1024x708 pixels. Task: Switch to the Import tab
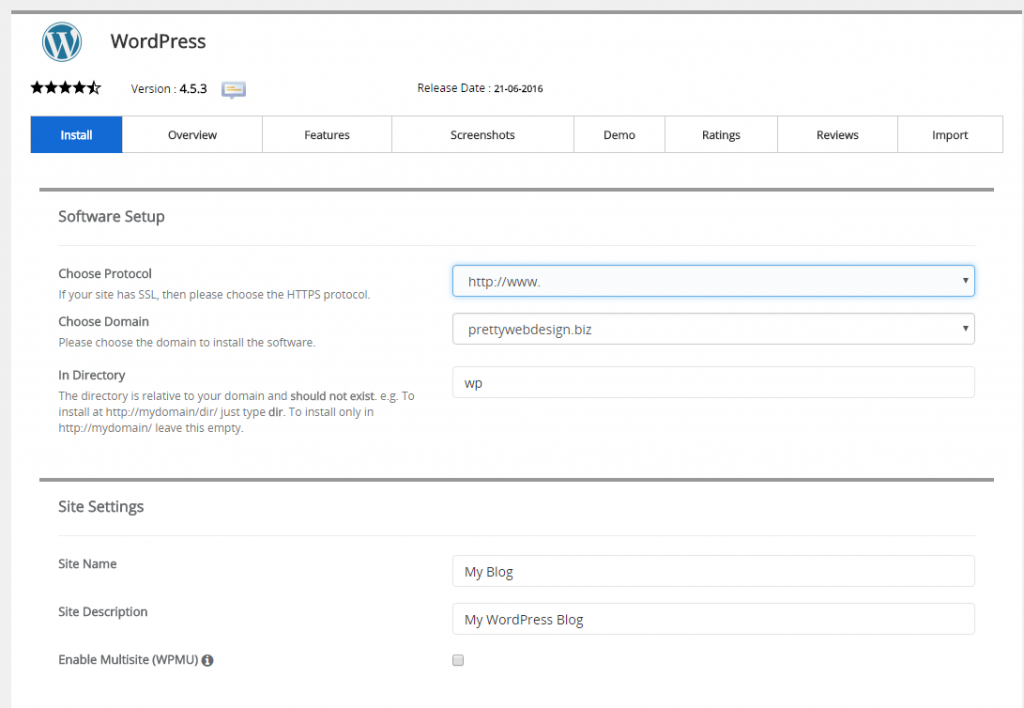click(950, 135)
